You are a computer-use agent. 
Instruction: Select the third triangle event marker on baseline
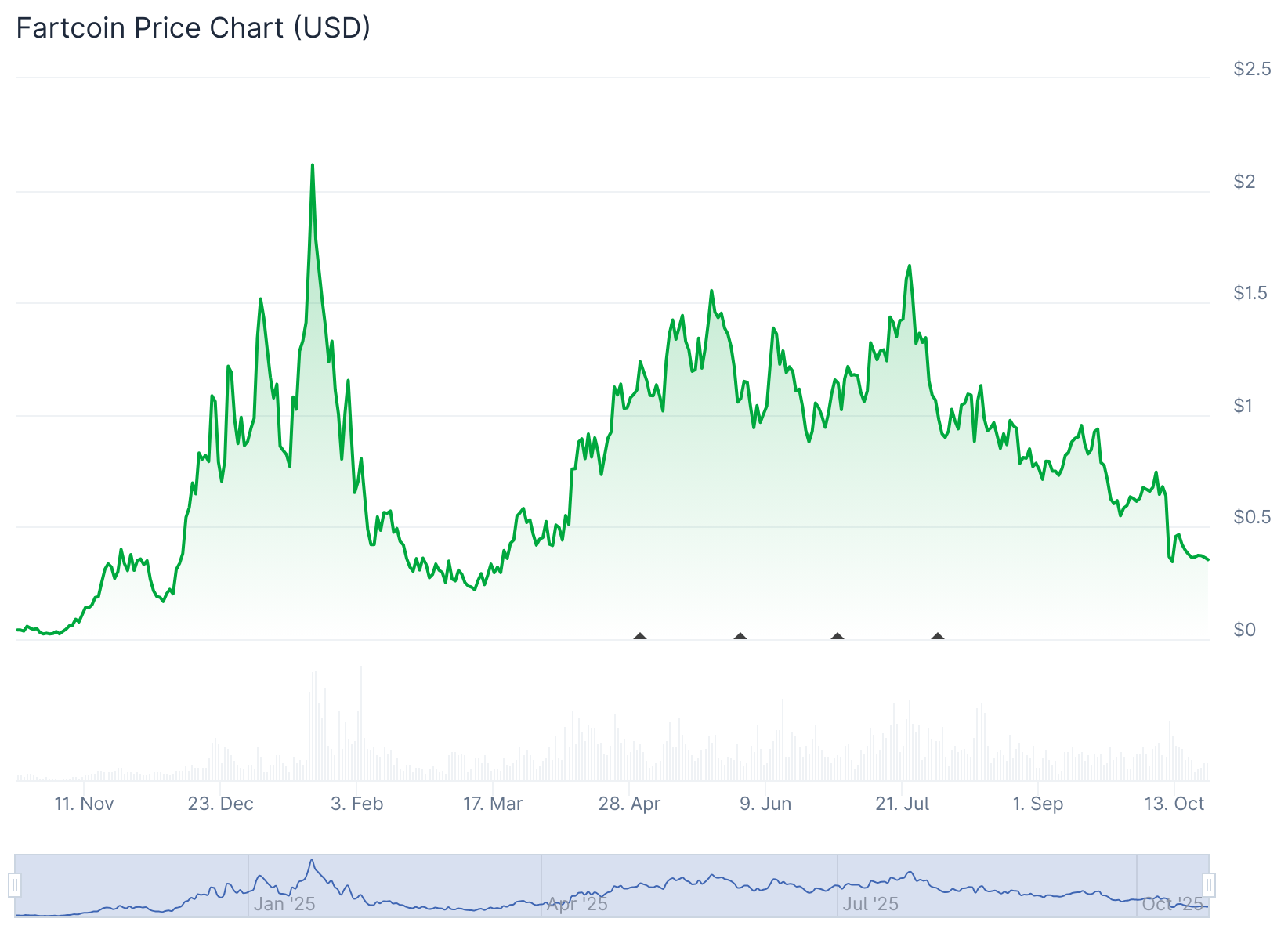click(838, 636)
